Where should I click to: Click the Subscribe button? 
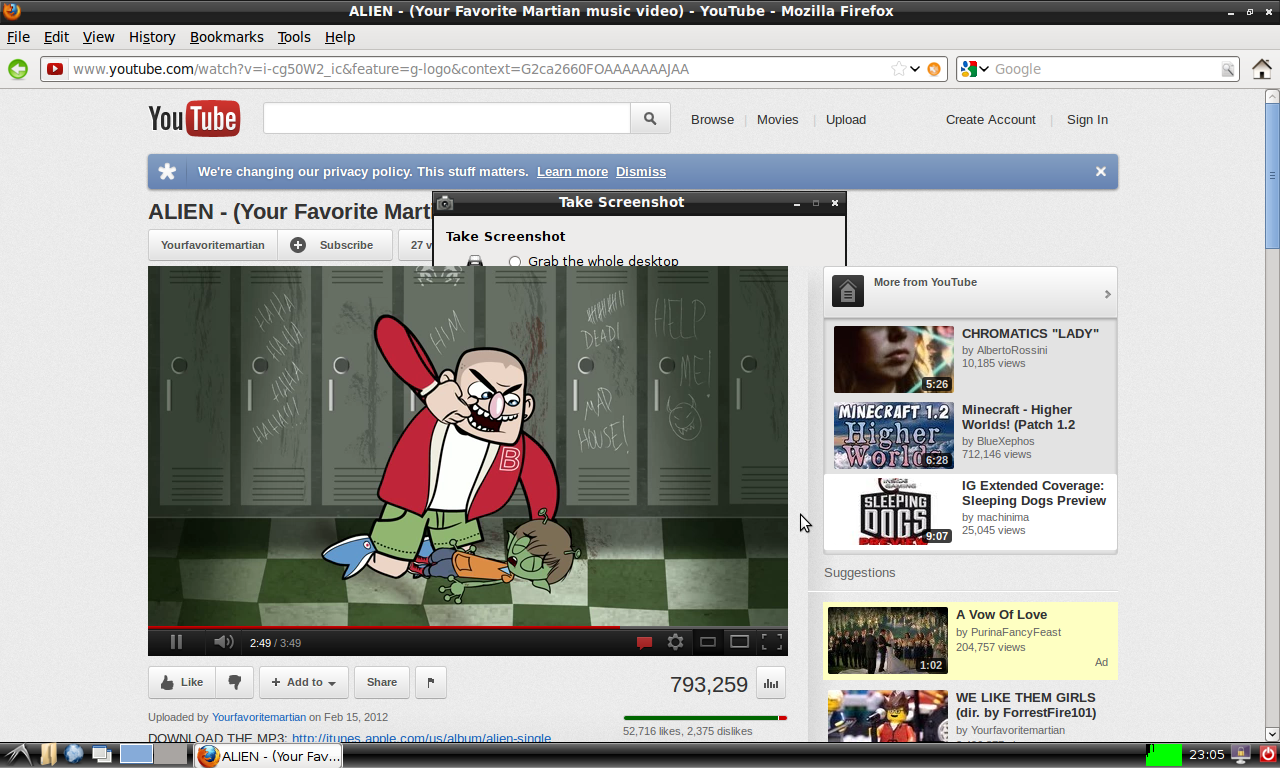[x=335, y=245]
